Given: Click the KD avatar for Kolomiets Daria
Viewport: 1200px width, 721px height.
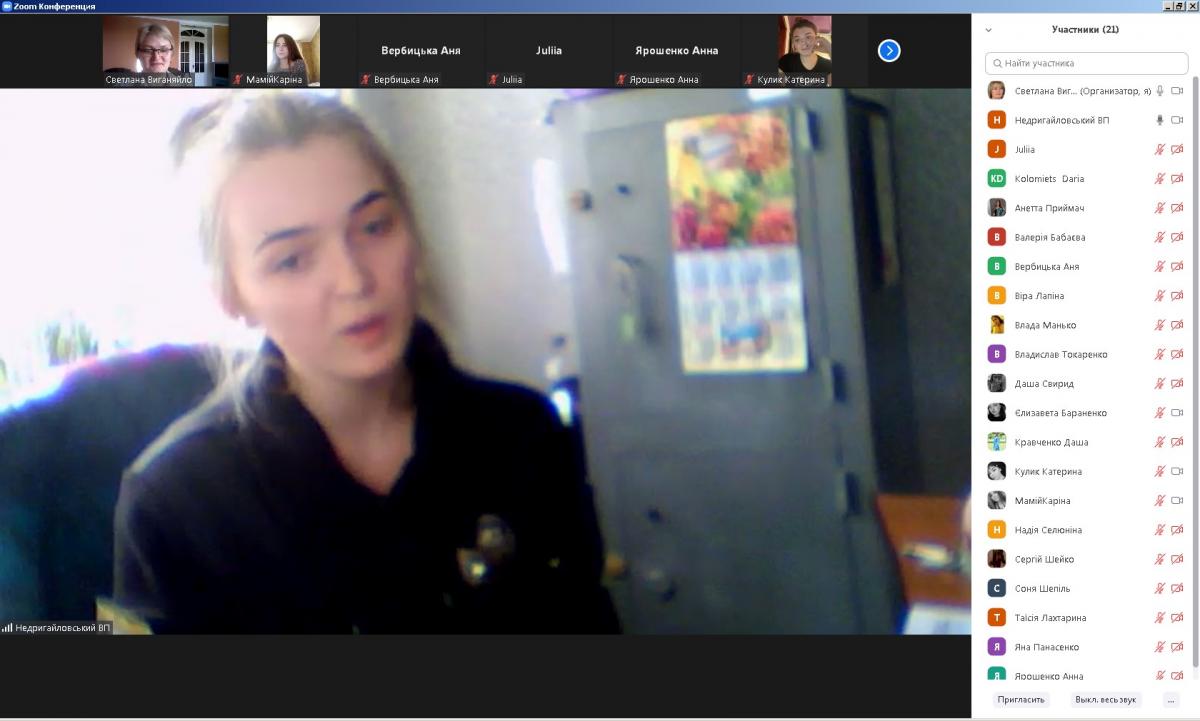Looking at the screenshot, I should click(x=996, y=179).
